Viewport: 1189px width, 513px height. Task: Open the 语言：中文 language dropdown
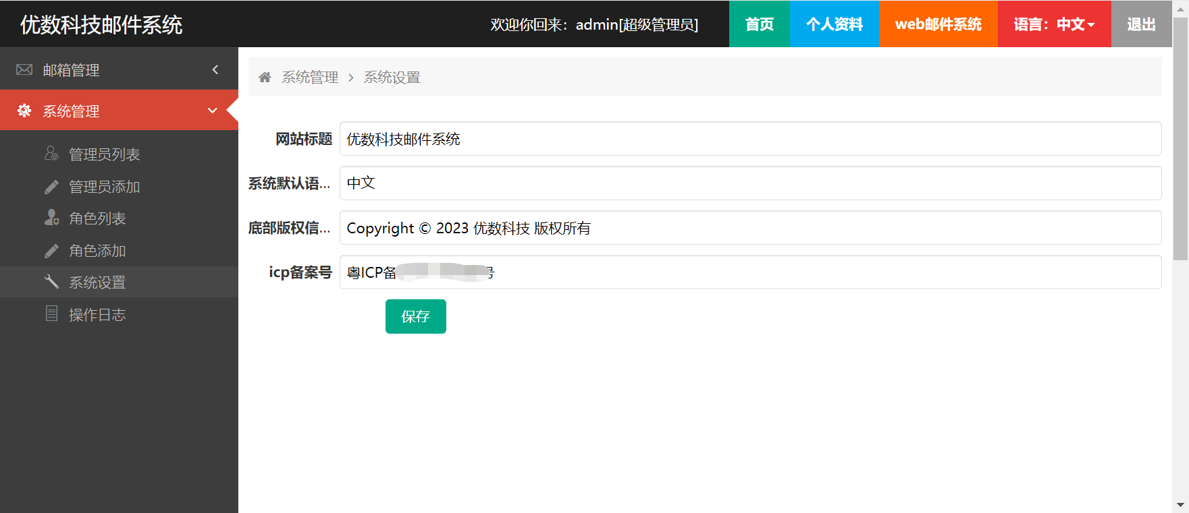(x=1054, y=24)
